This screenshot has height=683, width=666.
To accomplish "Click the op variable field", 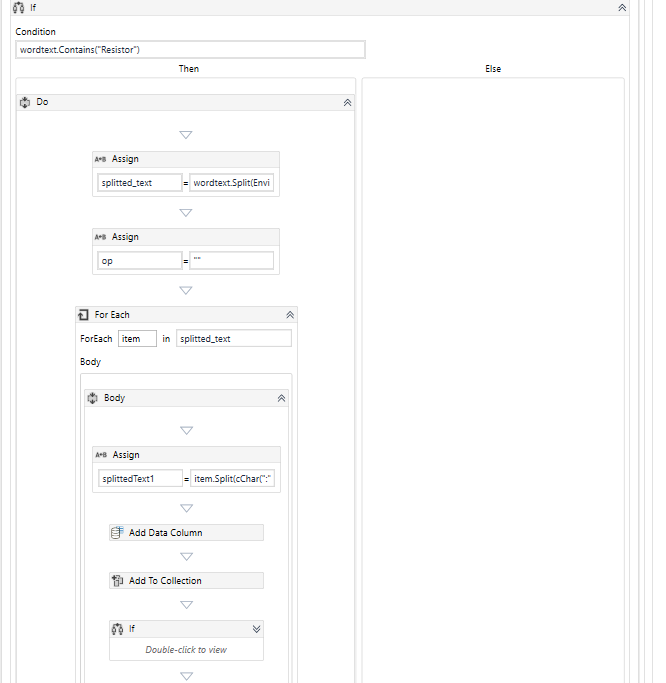I will tap(139, 261).
